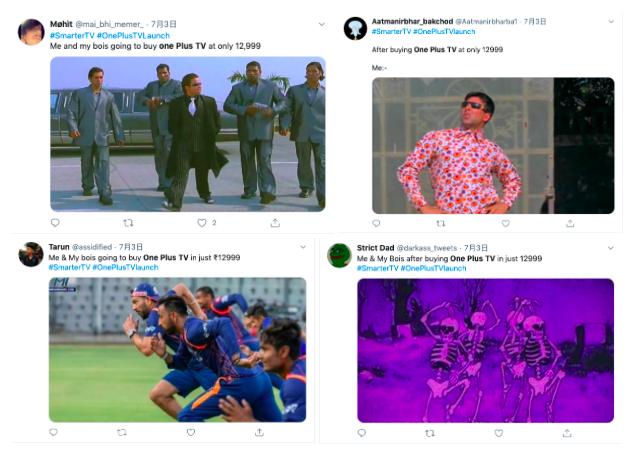Screen dimensions: 627x449
Task: Like Aatmanirbhar_bakchod's tweet
Action: point(505,224)
